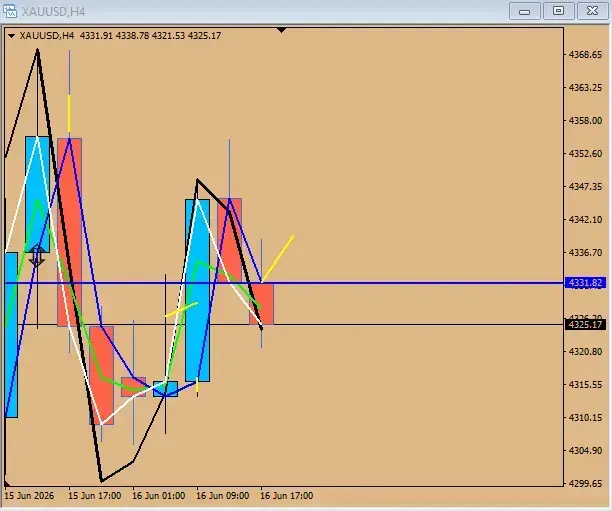Click the 4352.60 price scale value
Viewport: 612px width, 511px height.
[585, 153]
